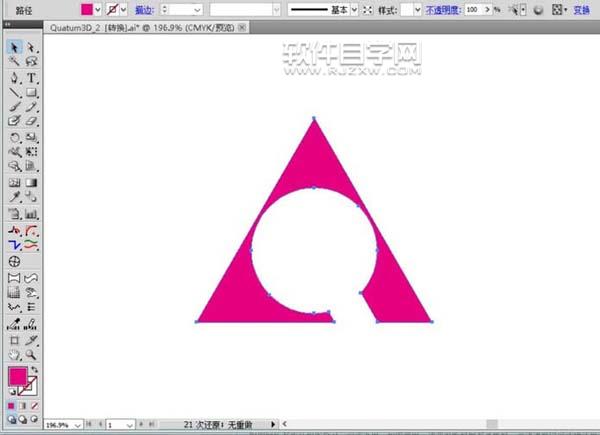Select the Type tool

pyautogui.click(x=31, y=78)
